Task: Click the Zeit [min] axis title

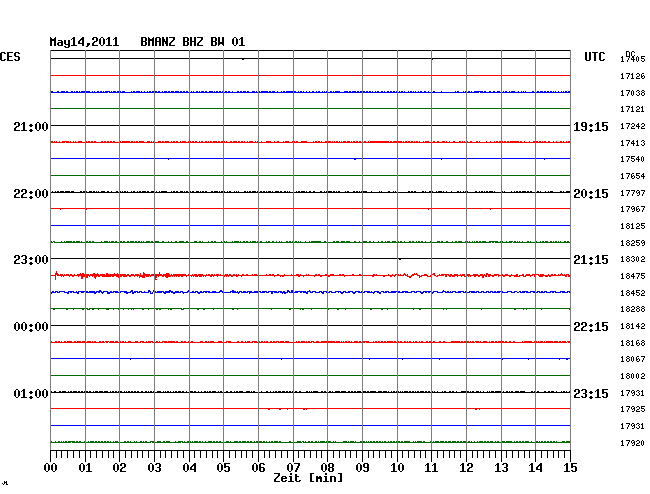Action: pyautogui.click(x=308, y=478)
